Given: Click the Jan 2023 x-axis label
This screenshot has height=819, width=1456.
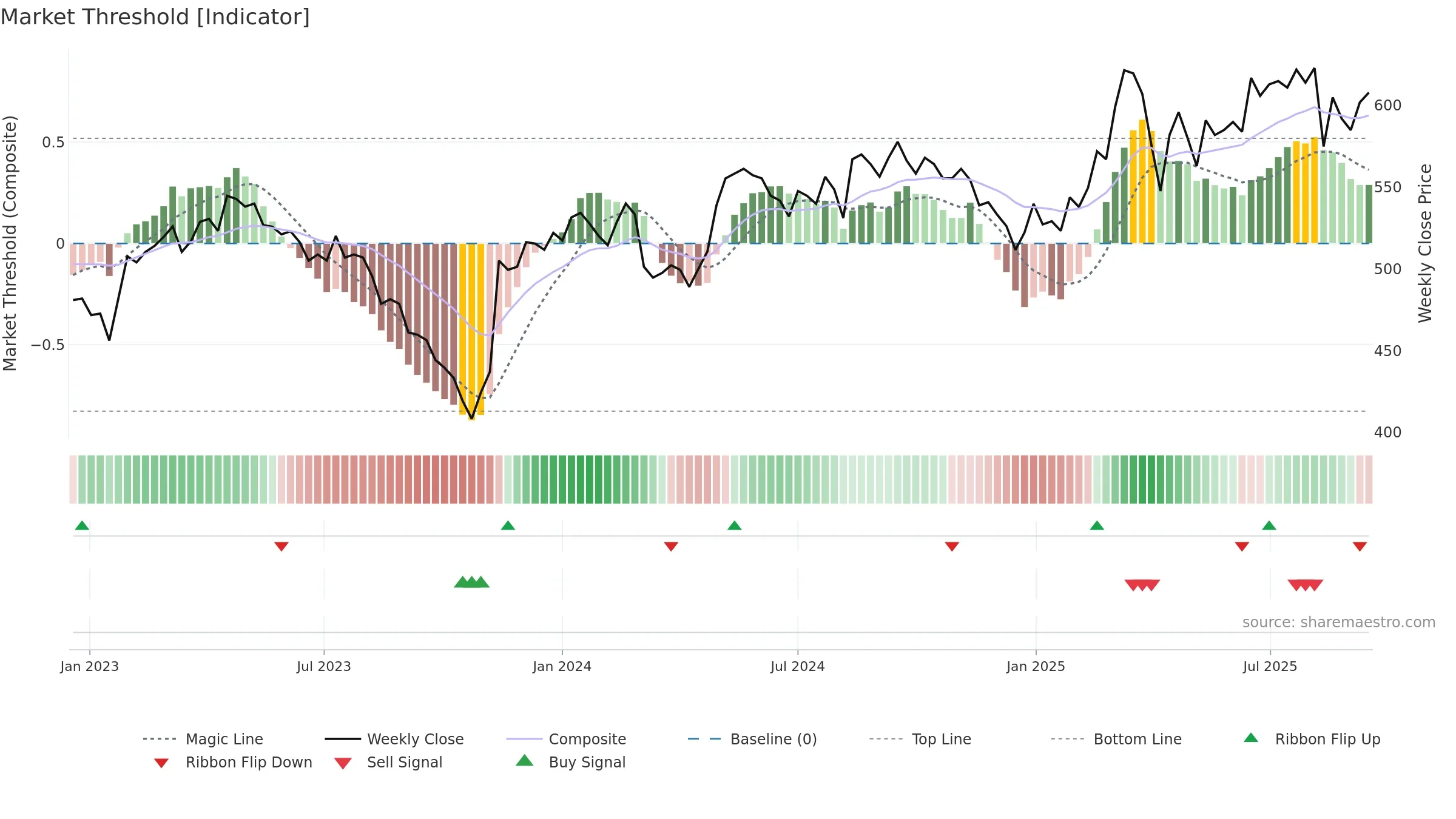Looking at the screenshot, I should pyautogui.click(x=90, y=667).
